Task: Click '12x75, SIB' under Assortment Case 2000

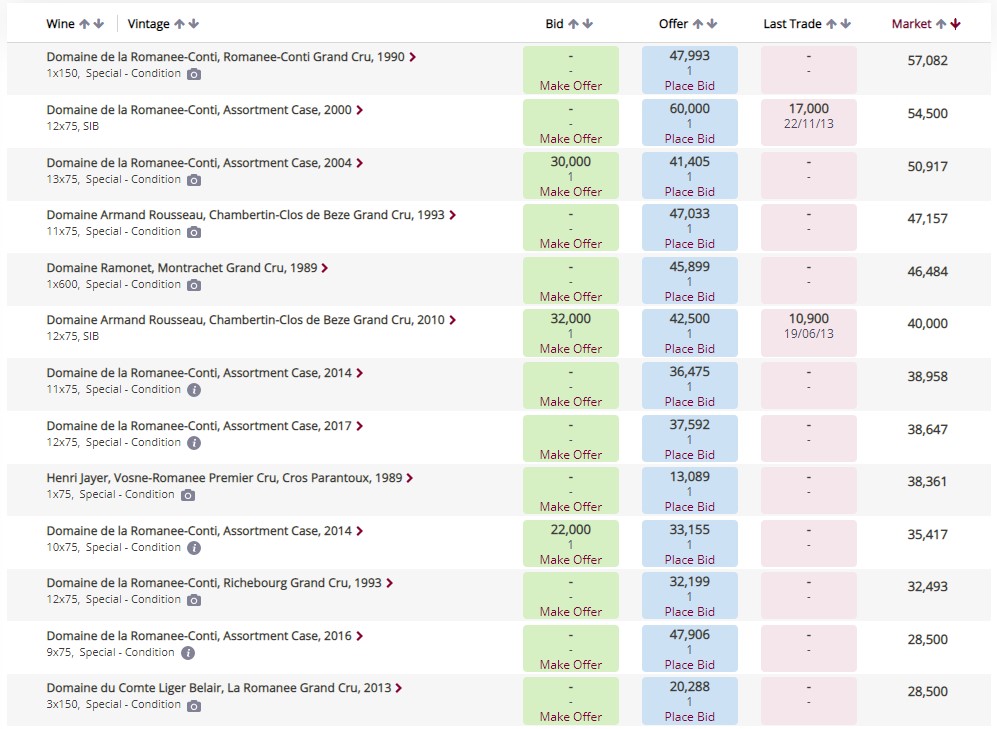Action: tap(72, 126)
